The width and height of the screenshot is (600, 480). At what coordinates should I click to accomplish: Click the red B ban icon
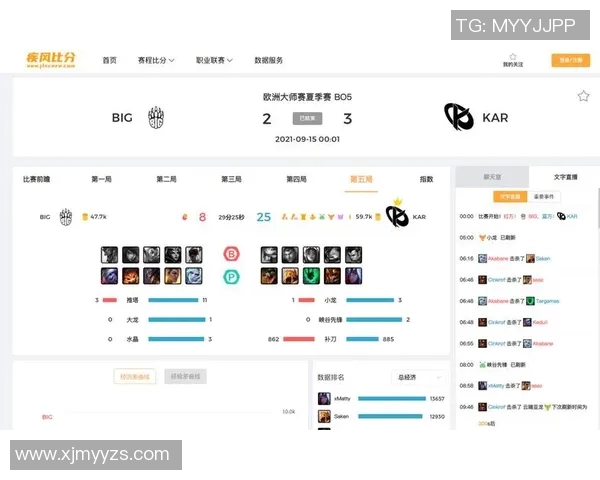(x=230, y=254)
